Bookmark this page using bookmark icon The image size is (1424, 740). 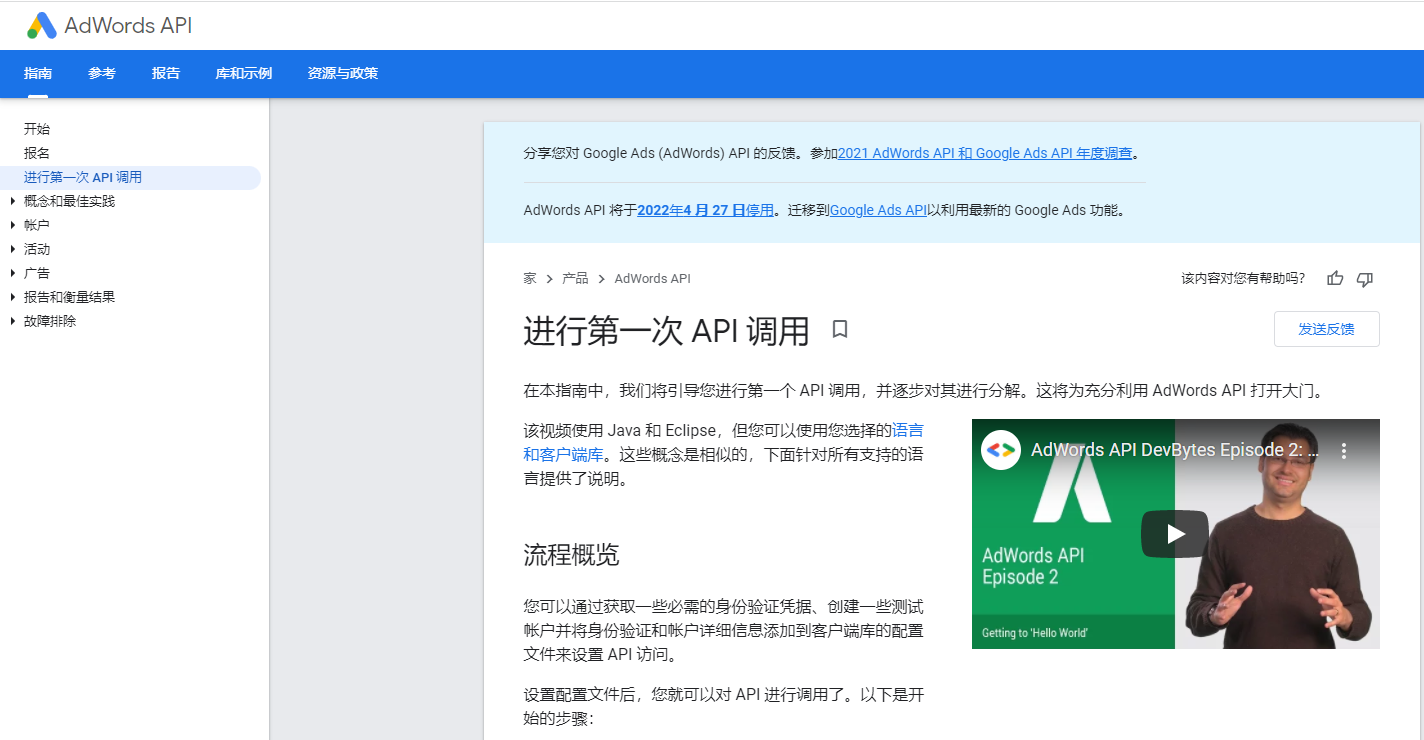tap(840, 329)
